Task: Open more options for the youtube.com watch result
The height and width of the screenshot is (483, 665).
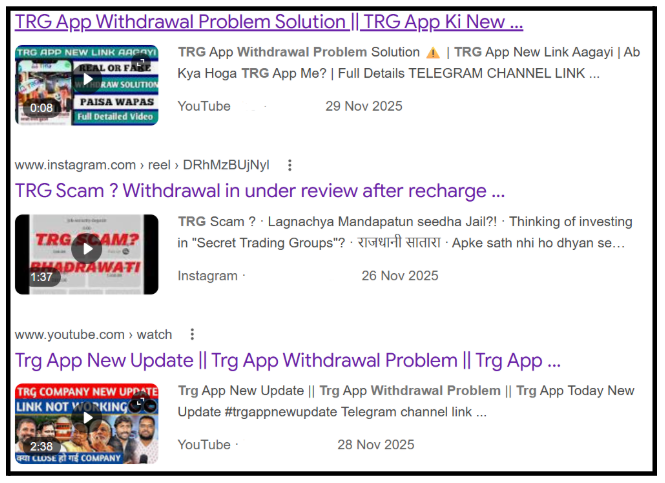Action: pos(192,335)
